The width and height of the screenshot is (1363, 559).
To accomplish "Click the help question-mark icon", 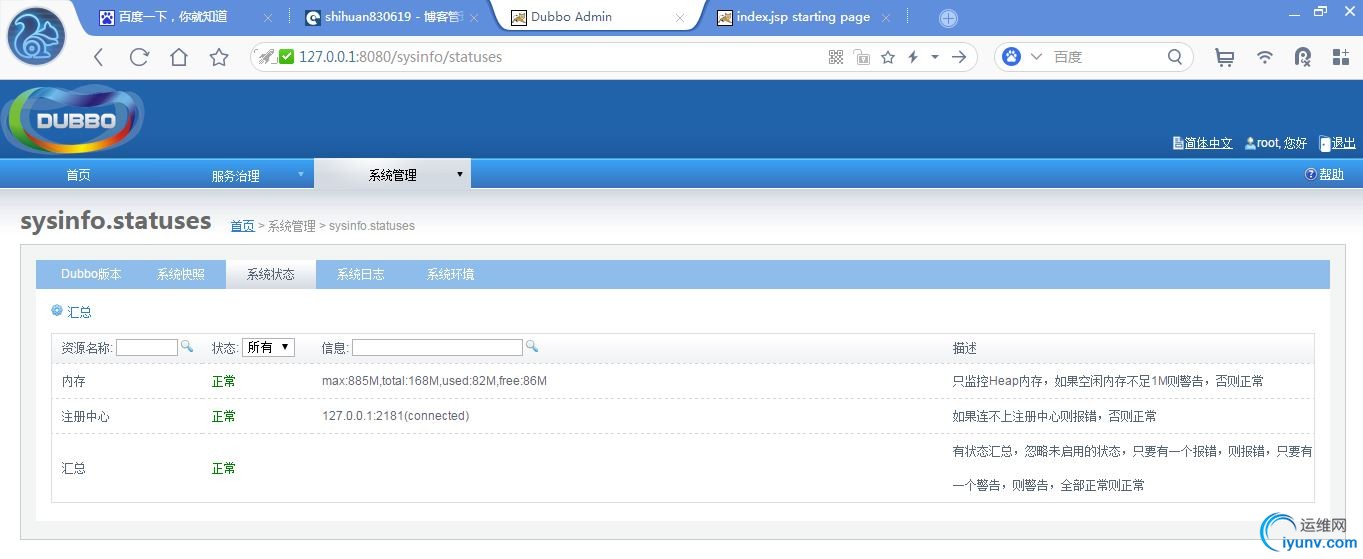I will 1311,174.
